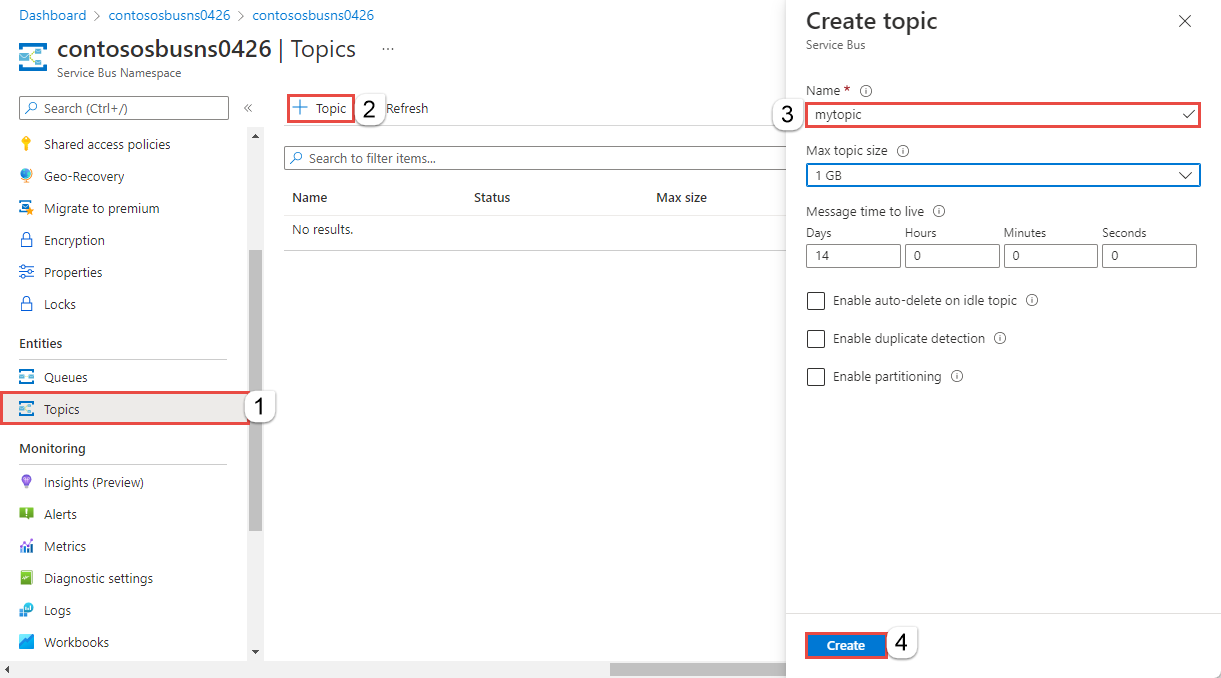Viewport: 1221px width, 678px height.
Task: Open Shared access policies menu item
Action: (x=107, y=144)
